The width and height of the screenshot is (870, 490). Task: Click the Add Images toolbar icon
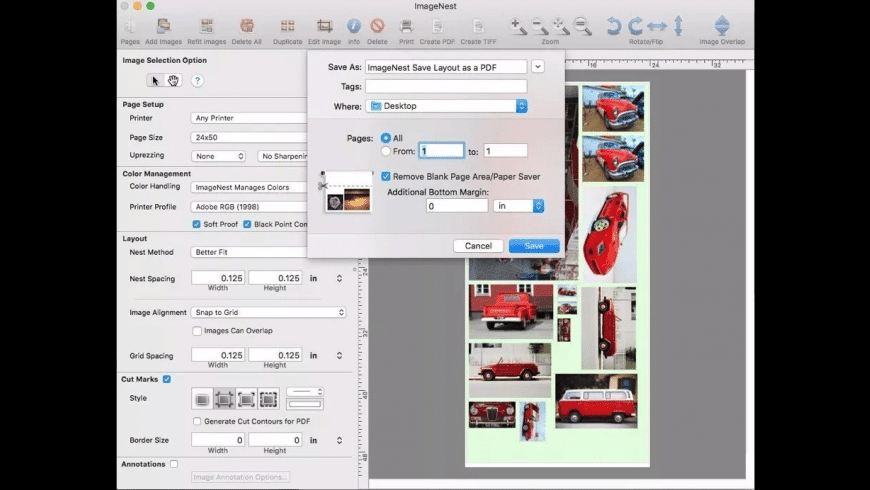coord(163,26)
